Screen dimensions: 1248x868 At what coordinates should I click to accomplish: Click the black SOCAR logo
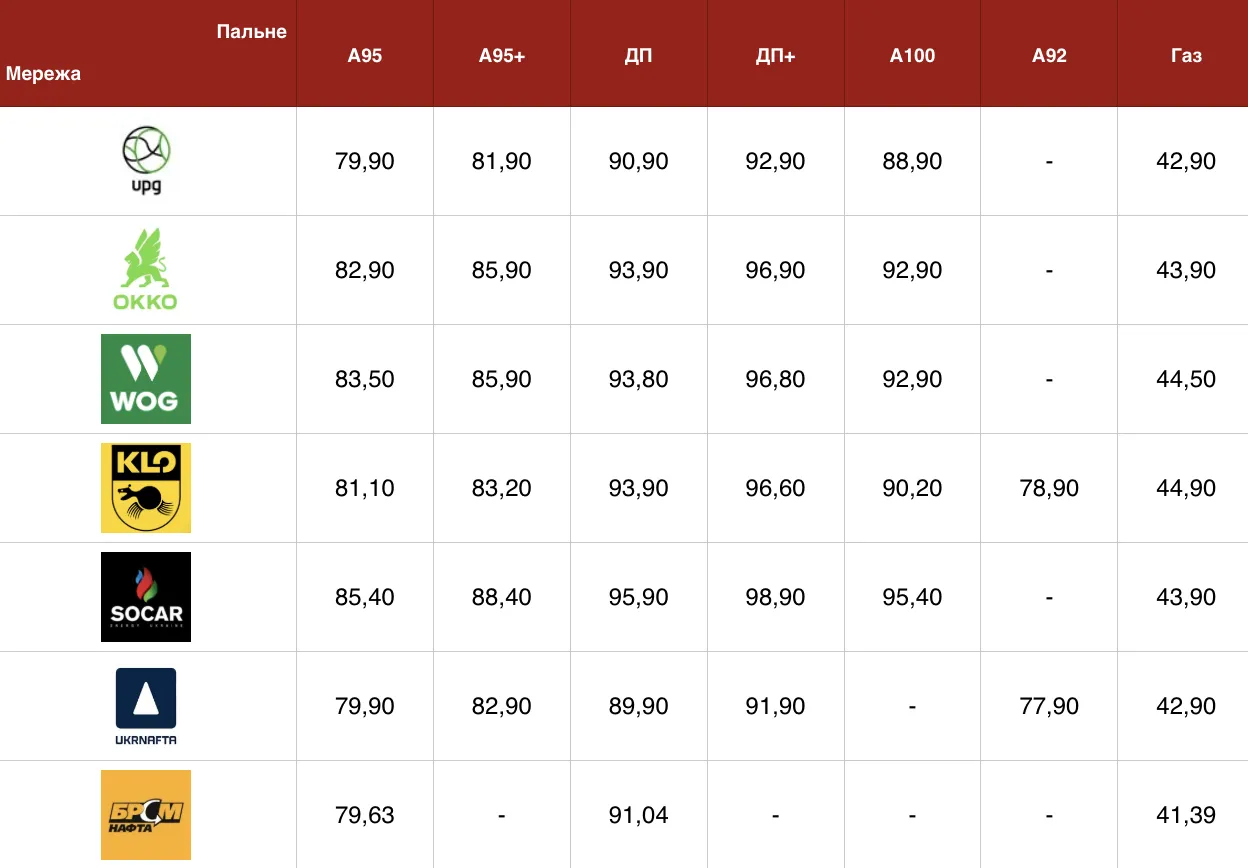[146, 597]
